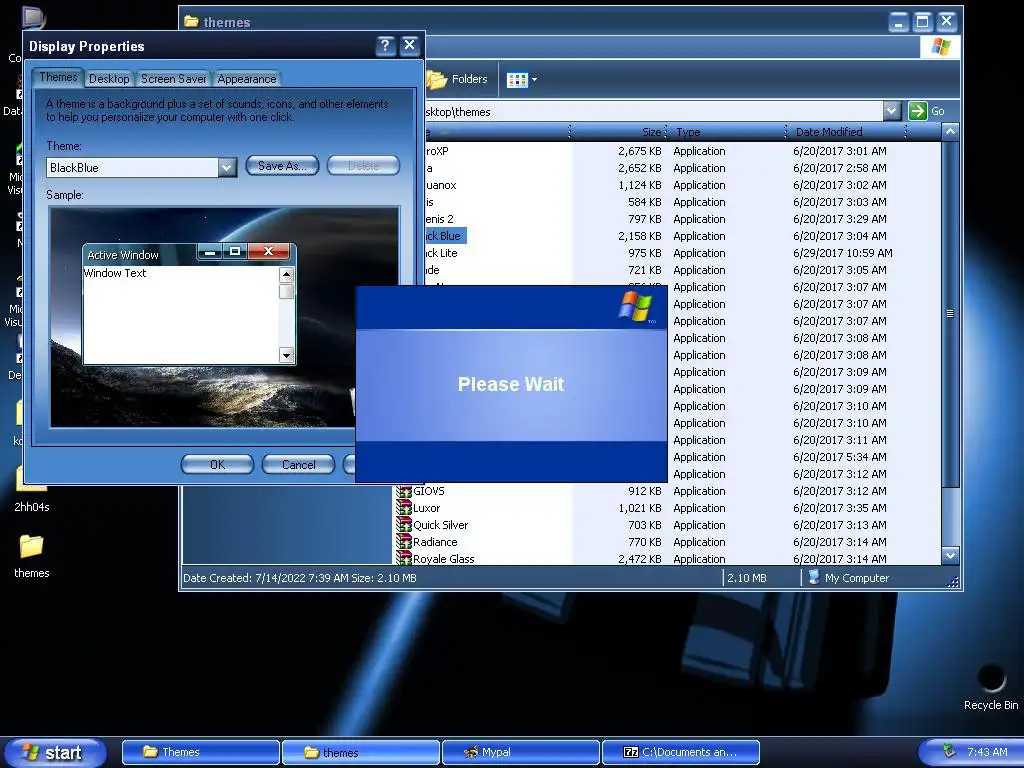Click the help question mark in Display Properties
The image size is (1024, 768).
(385, 45)
